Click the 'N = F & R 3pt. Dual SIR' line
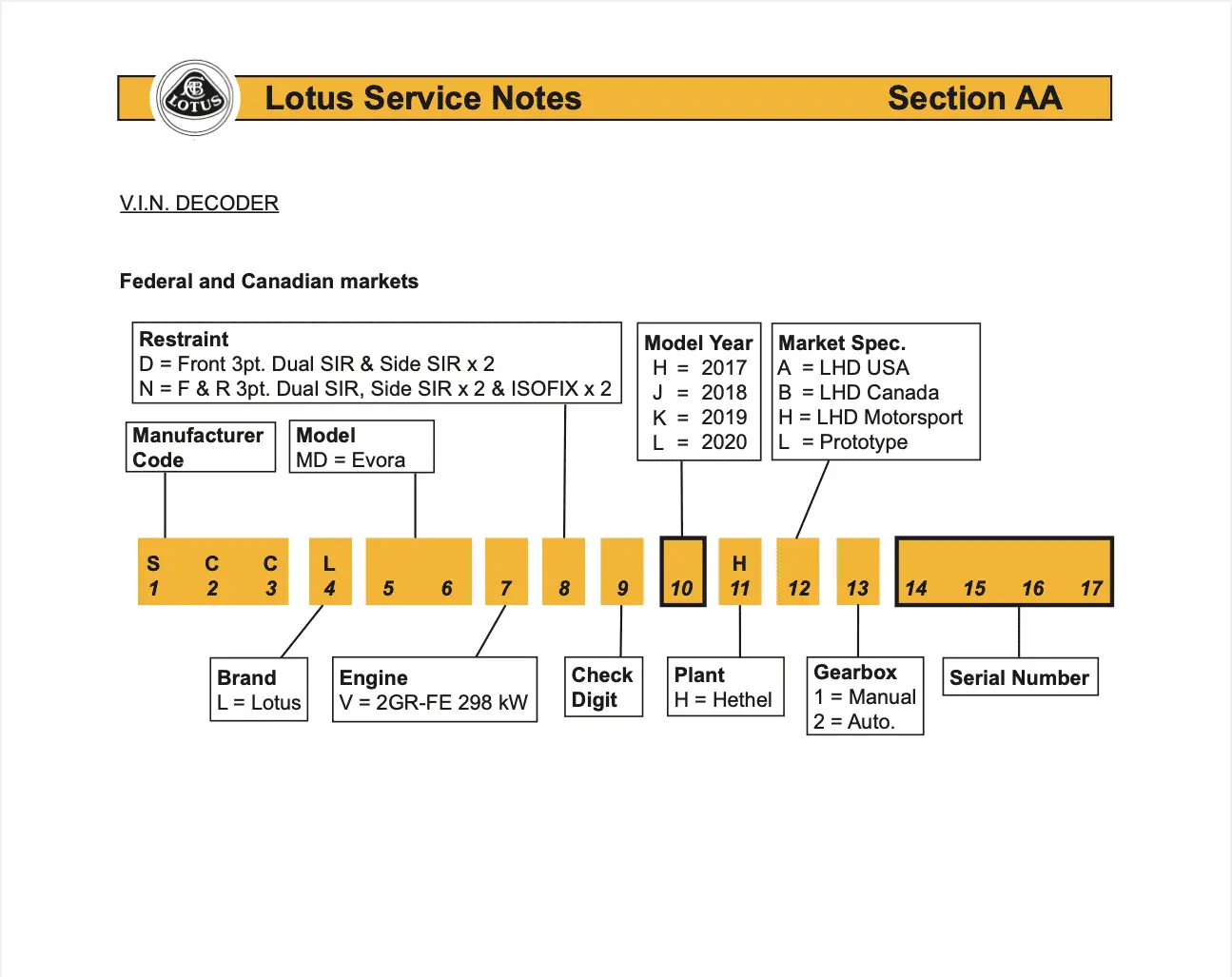The image size is (1232, 977). click(x=376, y=389)
